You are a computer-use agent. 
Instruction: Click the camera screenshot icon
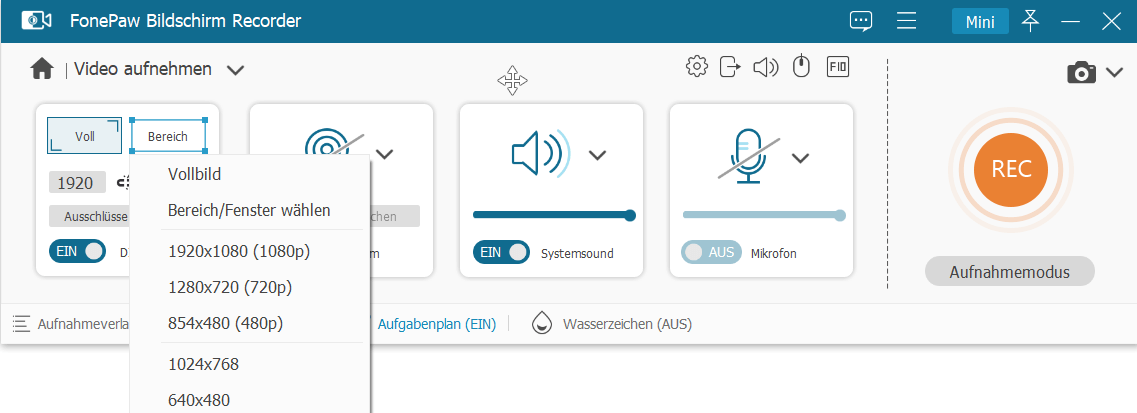[1080, 72]
